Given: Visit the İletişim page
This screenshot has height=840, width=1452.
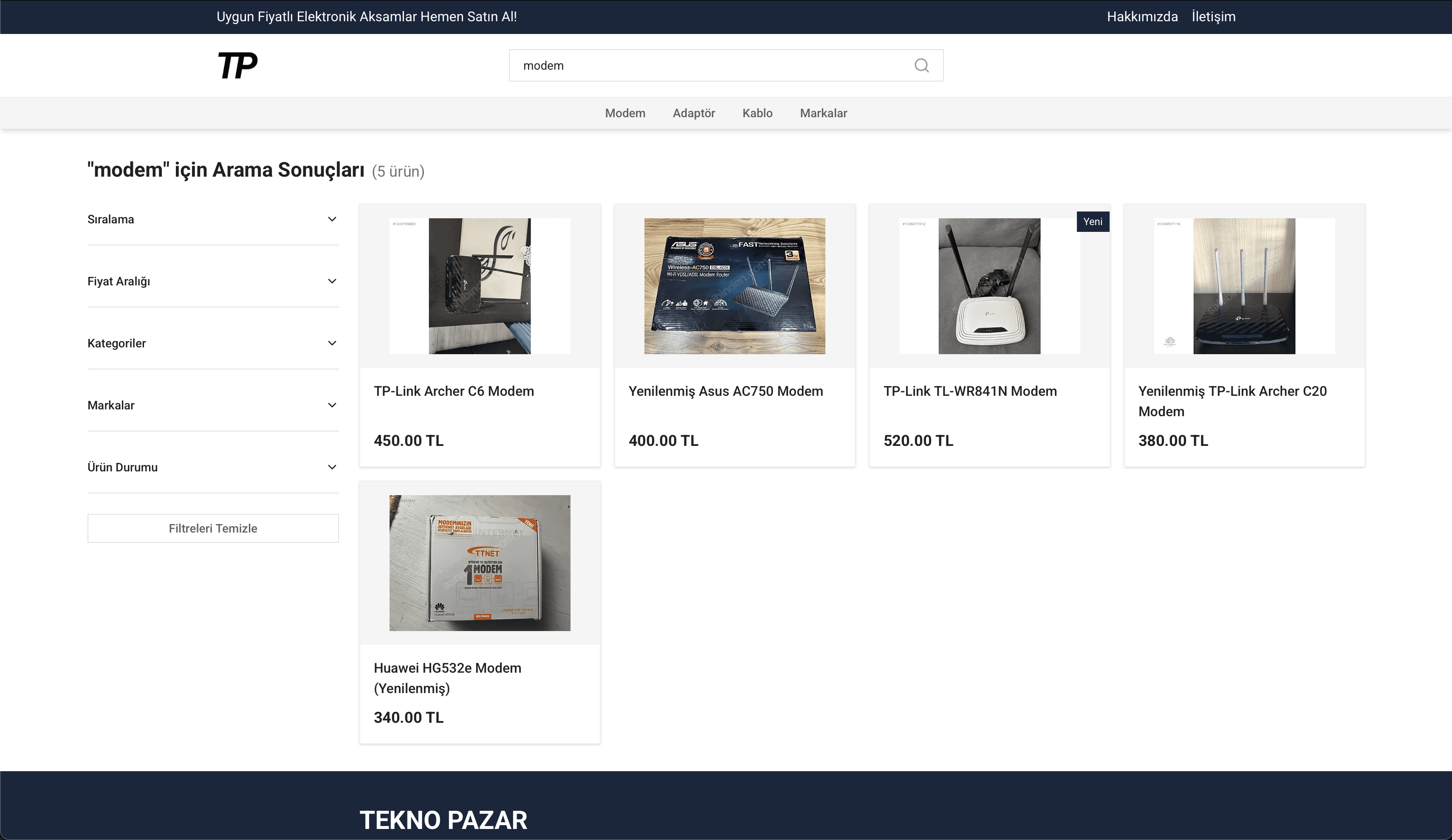Looking at the screenshot, I should [x=1213, y=17].
